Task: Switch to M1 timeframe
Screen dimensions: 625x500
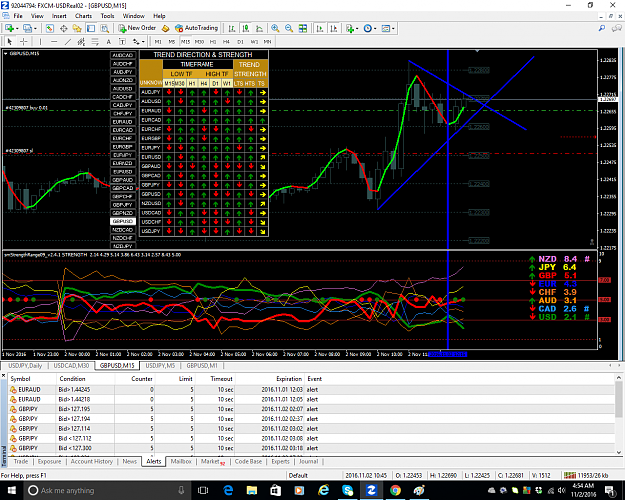Action: [158, 41]
